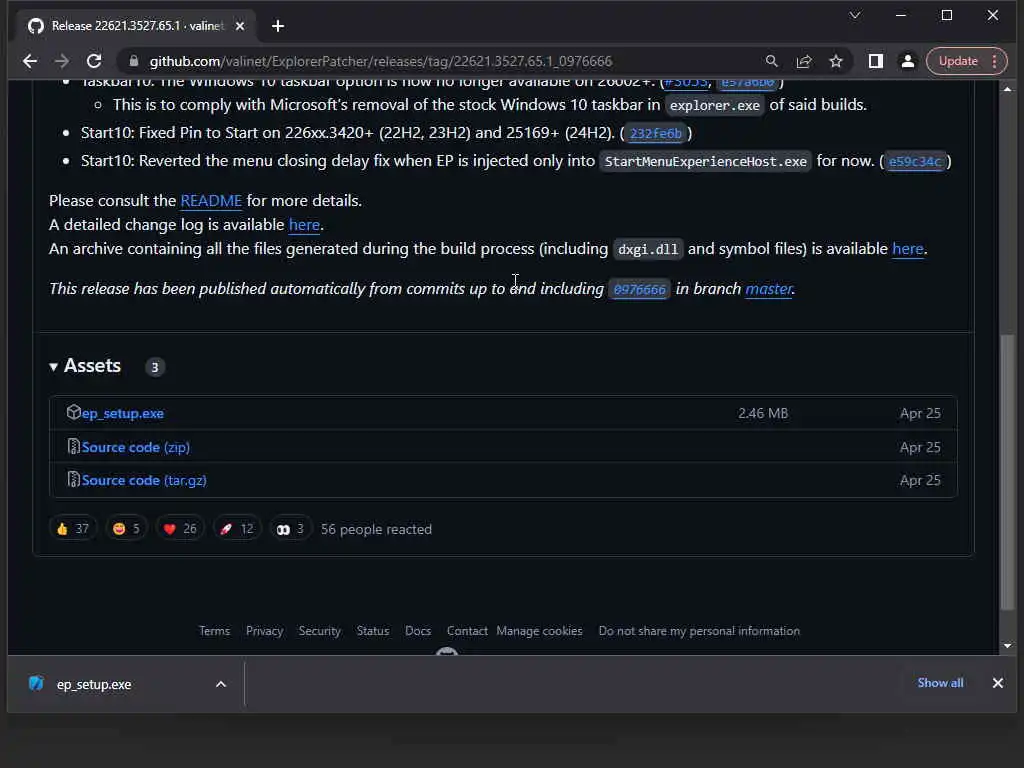Click the package icon beside ep_setup.exe

pyautogui.click(x=73, y=412)
